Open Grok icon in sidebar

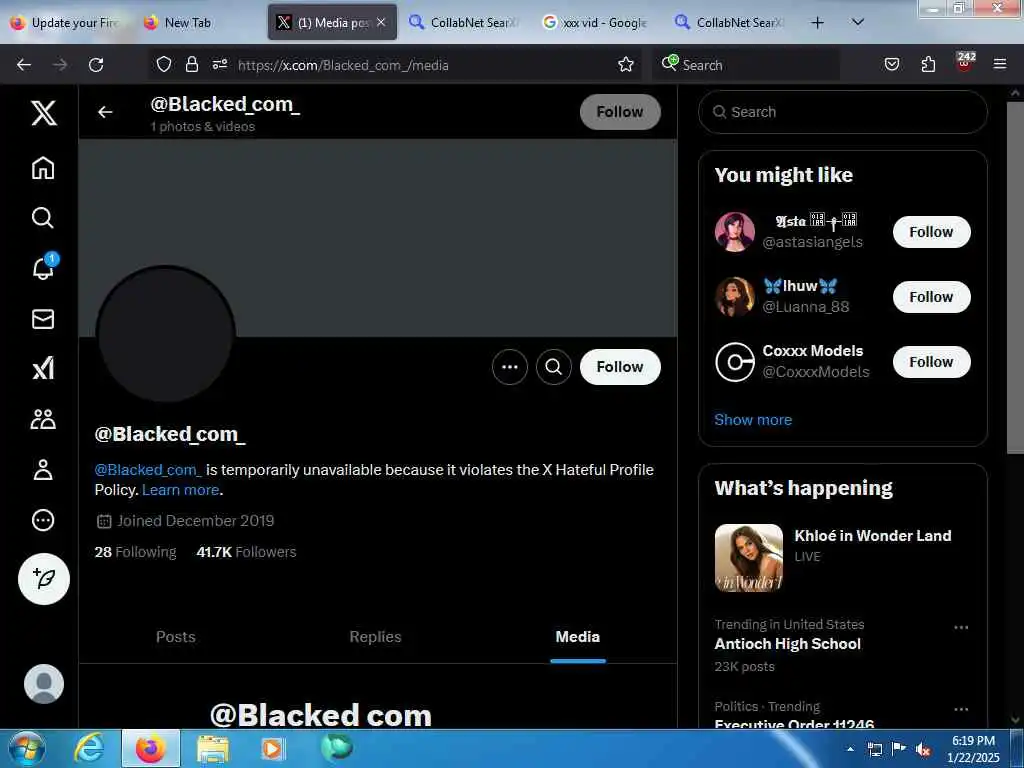coord(43,368)
